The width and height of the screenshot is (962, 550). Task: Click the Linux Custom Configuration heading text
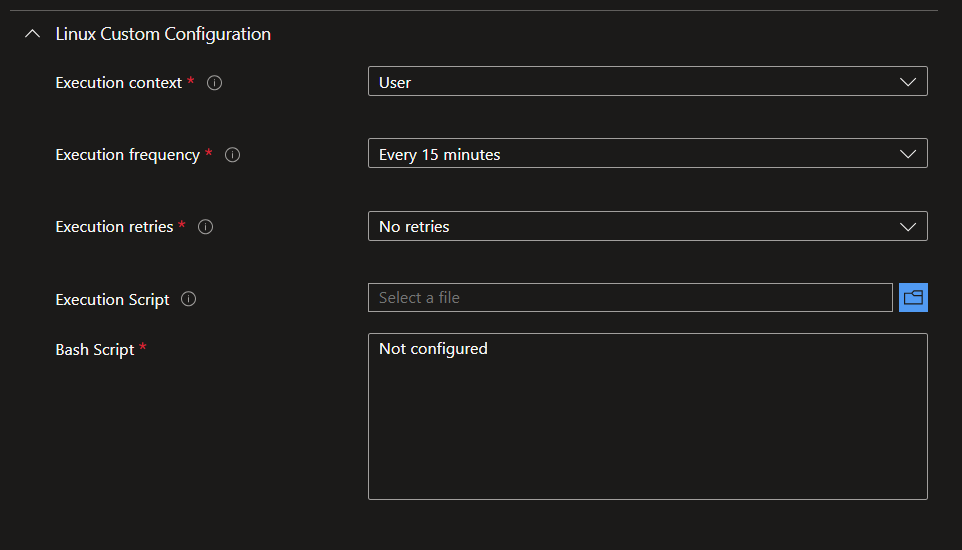point(163,34)
